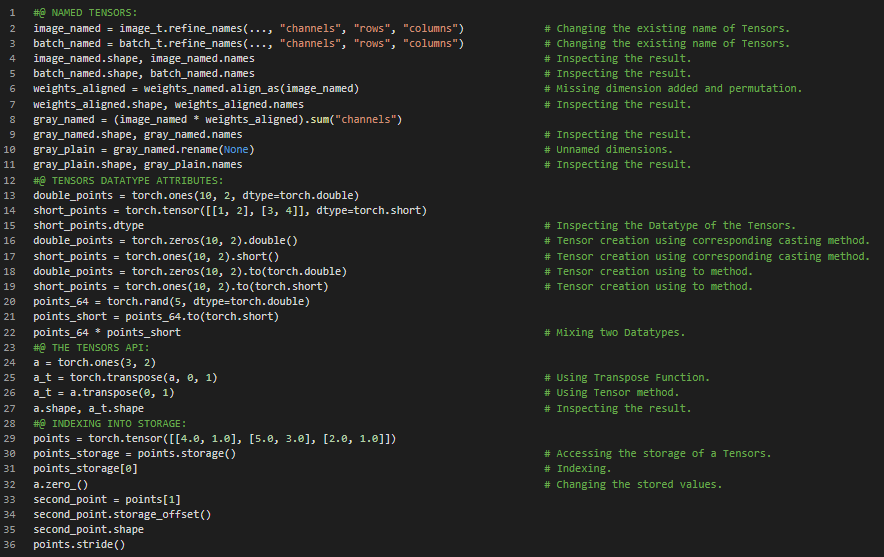Click the '#@ THE TENSORS API:' header

[91, 347]
